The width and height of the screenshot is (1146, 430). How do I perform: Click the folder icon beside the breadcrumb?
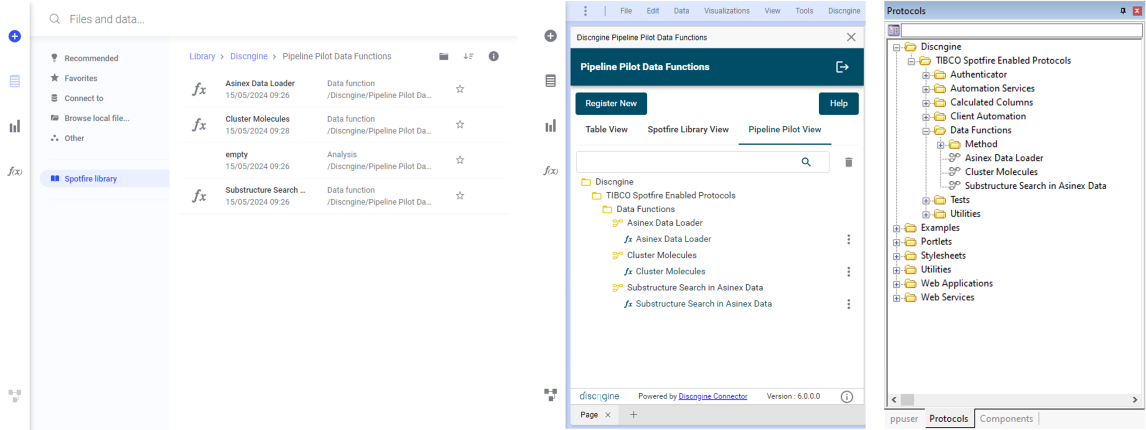pyautogui.click(x=443, y=56)
